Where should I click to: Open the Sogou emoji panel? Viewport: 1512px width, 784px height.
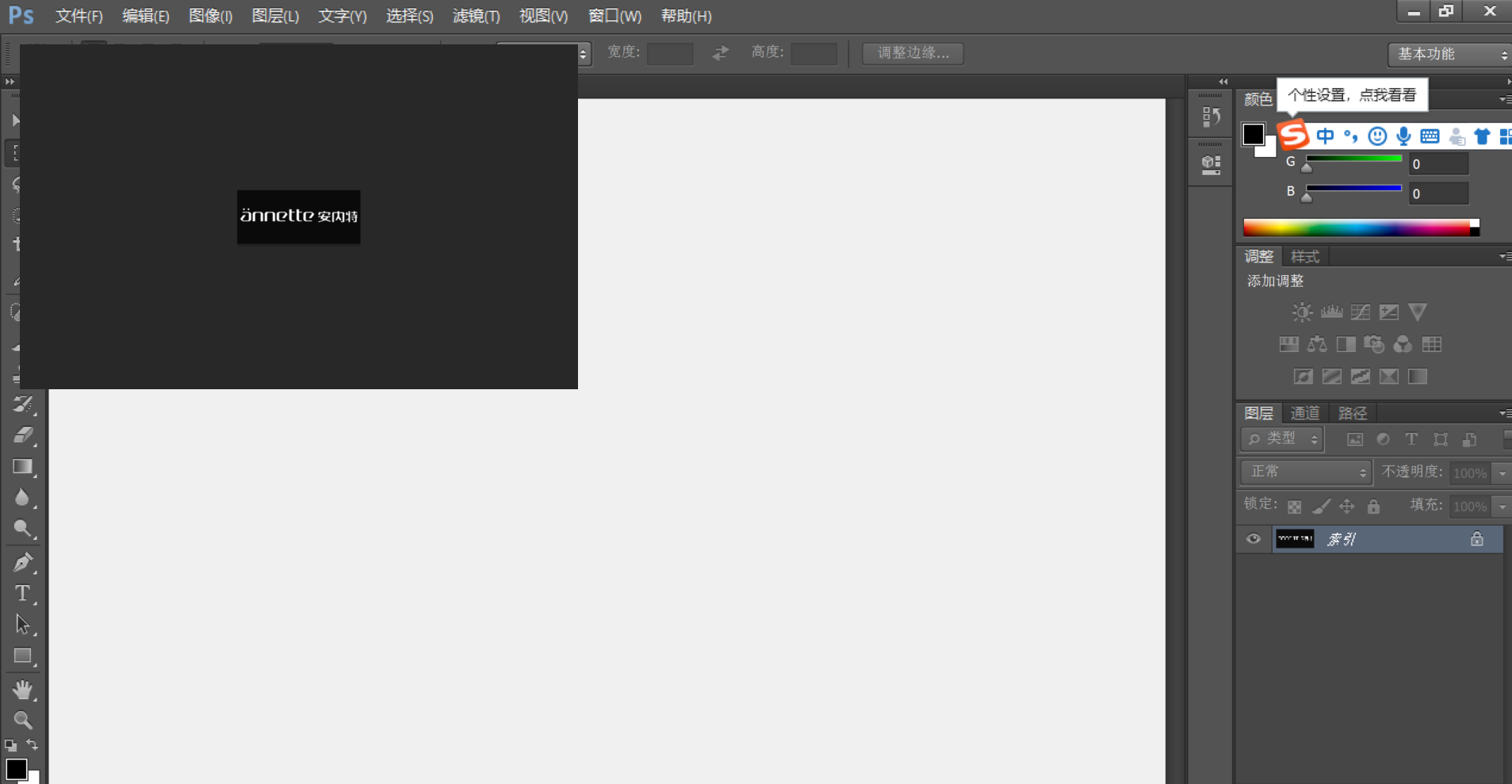(x=1377, y=136)
